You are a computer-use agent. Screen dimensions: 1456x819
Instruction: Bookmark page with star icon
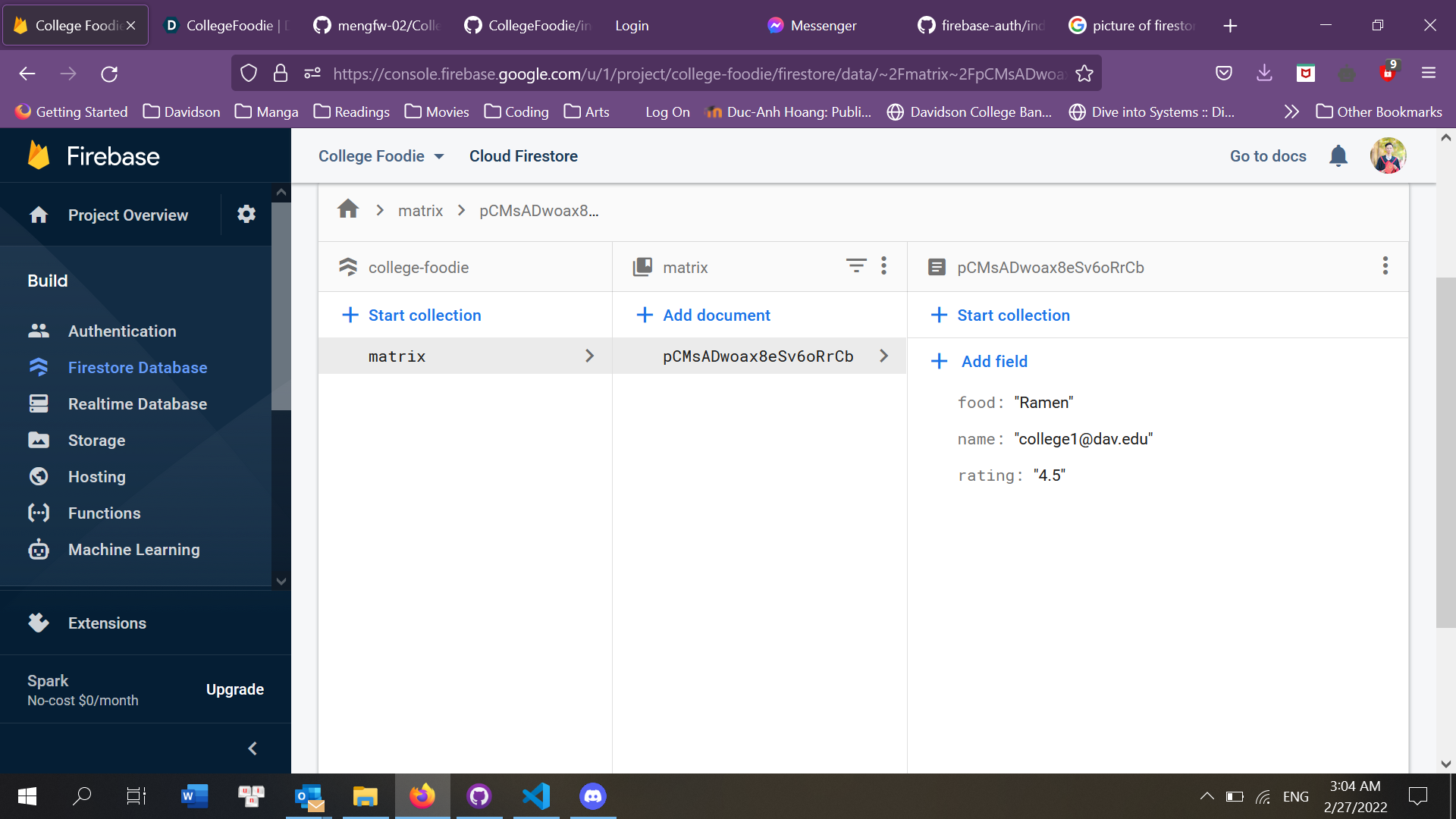[x=1084, y=74]
